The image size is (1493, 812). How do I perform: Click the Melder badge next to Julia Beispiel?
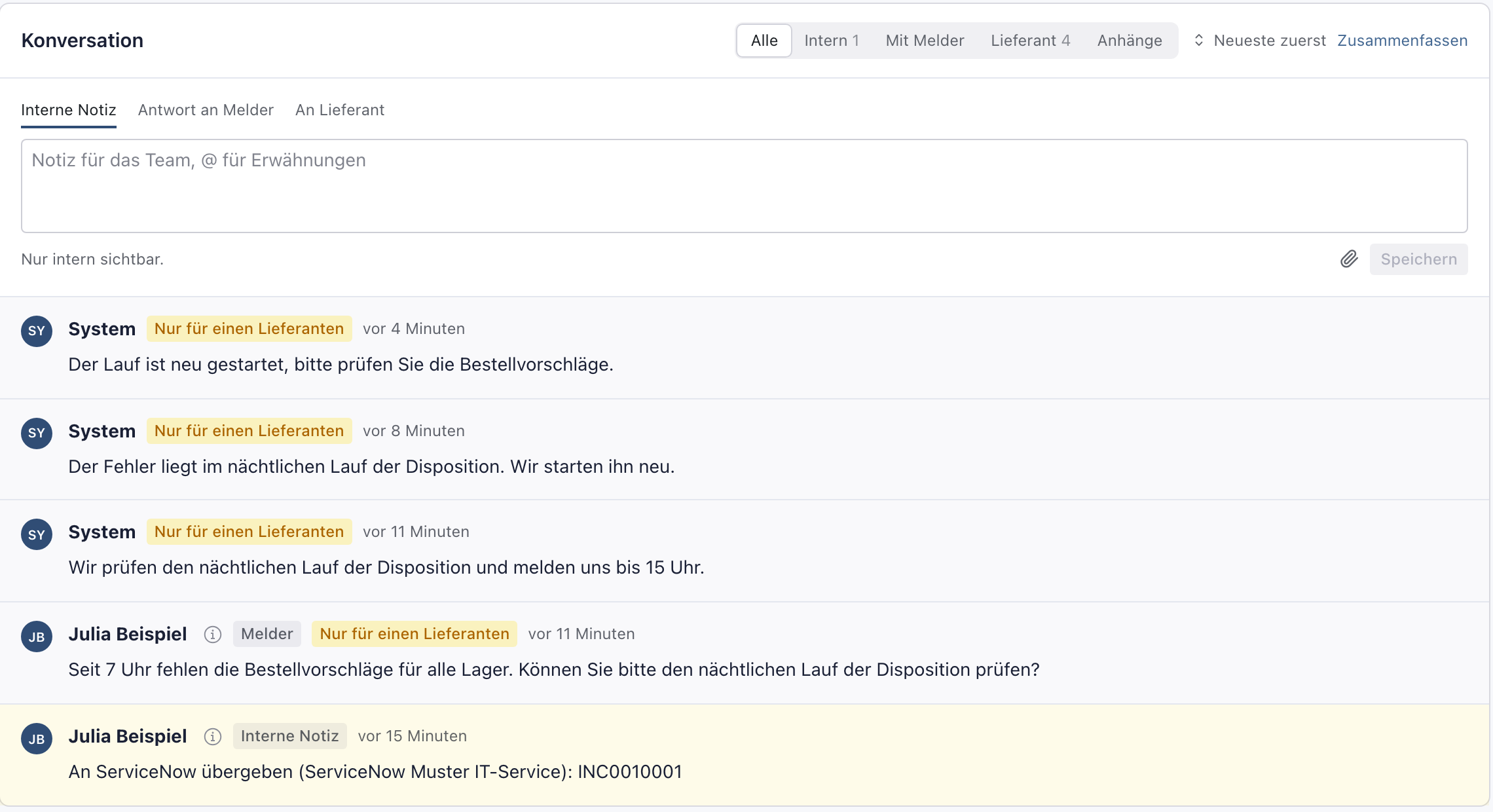(x=267, y=634)
